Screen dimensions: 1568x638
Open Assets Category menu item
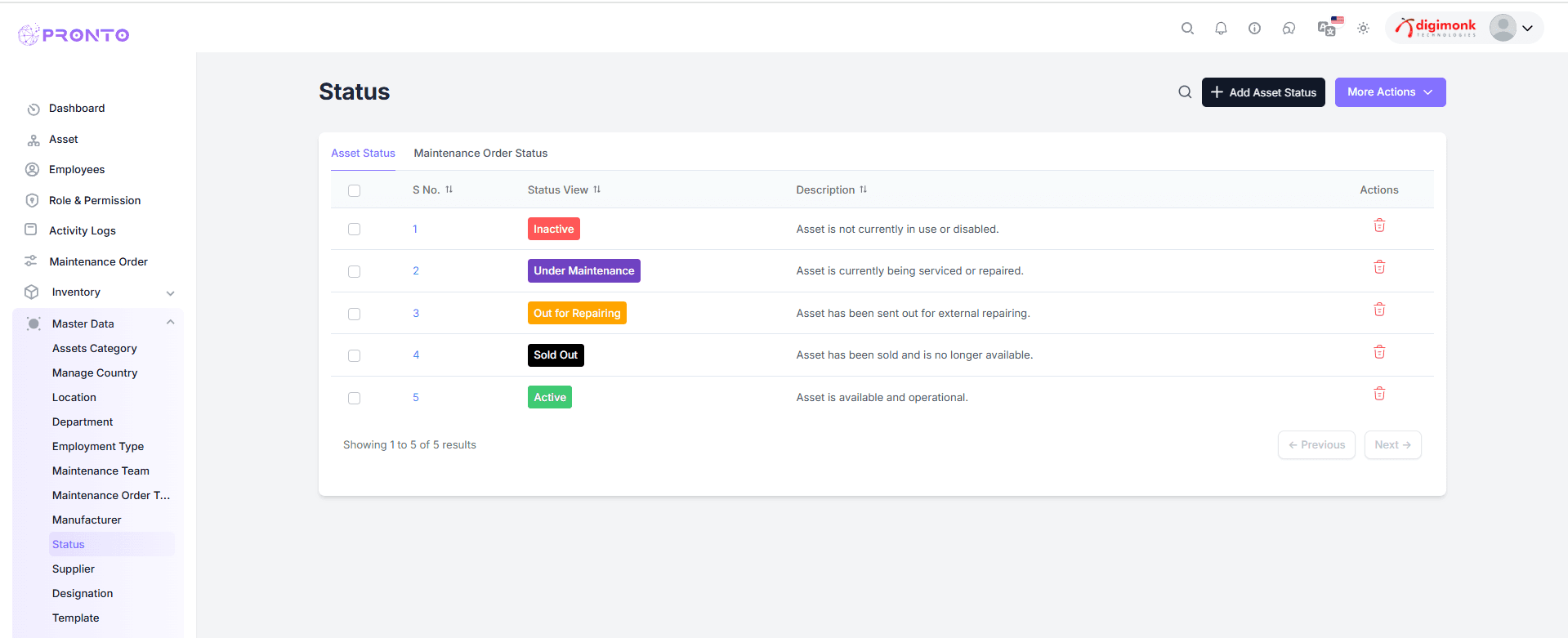pos(95,348)
